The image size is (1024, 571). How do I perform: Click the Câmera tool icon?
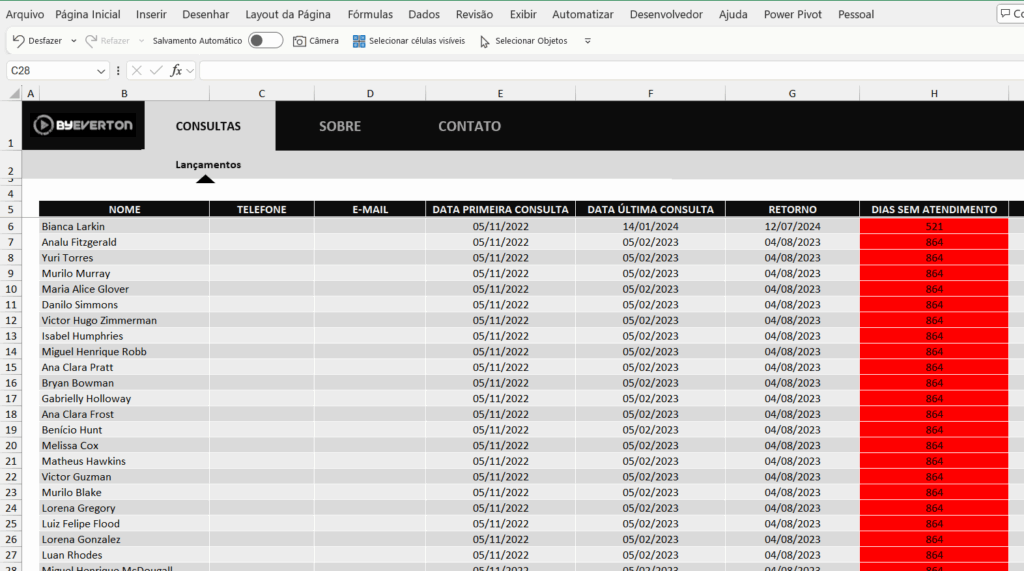[x=299, y=41]
